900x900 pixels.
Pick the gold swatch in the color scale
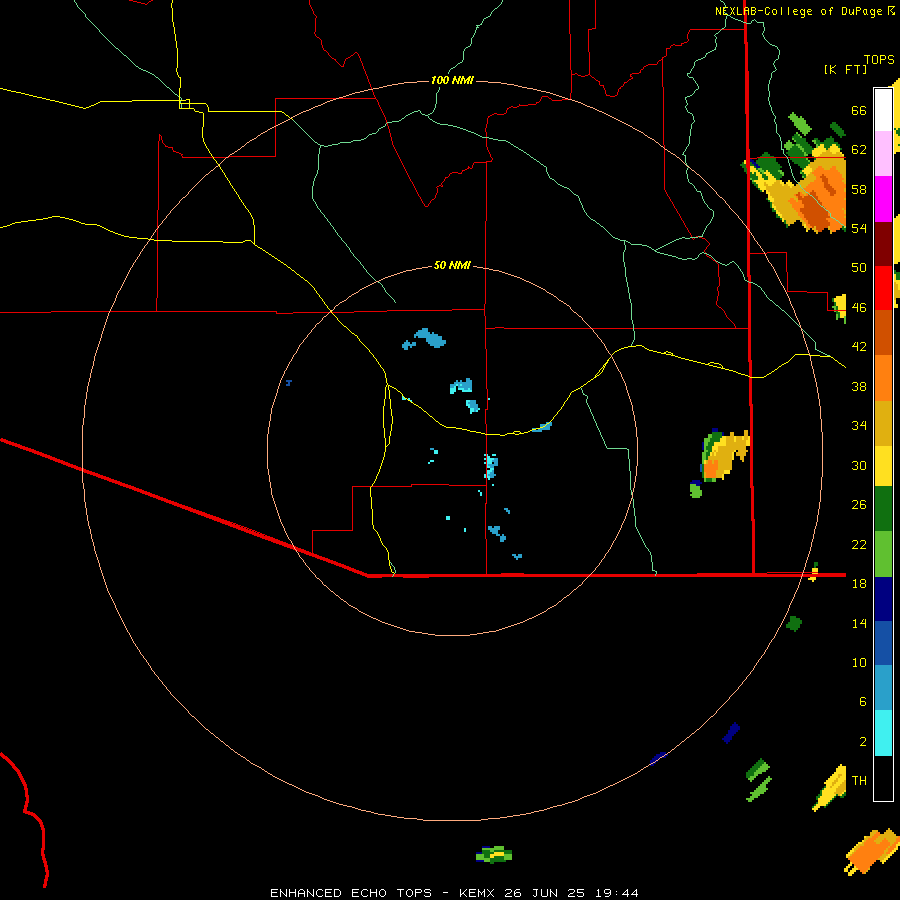click(883, 423)
